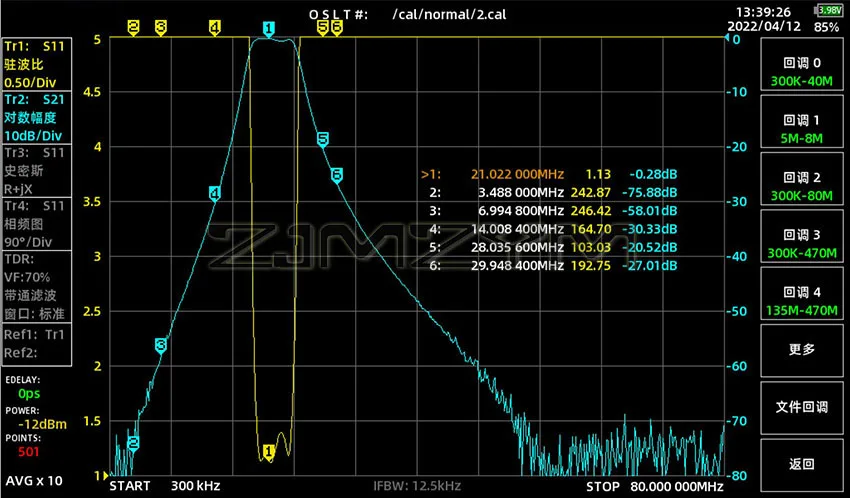Click the 10dB/Div scale under Tr2
This screenshot has height=498, width=850.
[33, 136]
